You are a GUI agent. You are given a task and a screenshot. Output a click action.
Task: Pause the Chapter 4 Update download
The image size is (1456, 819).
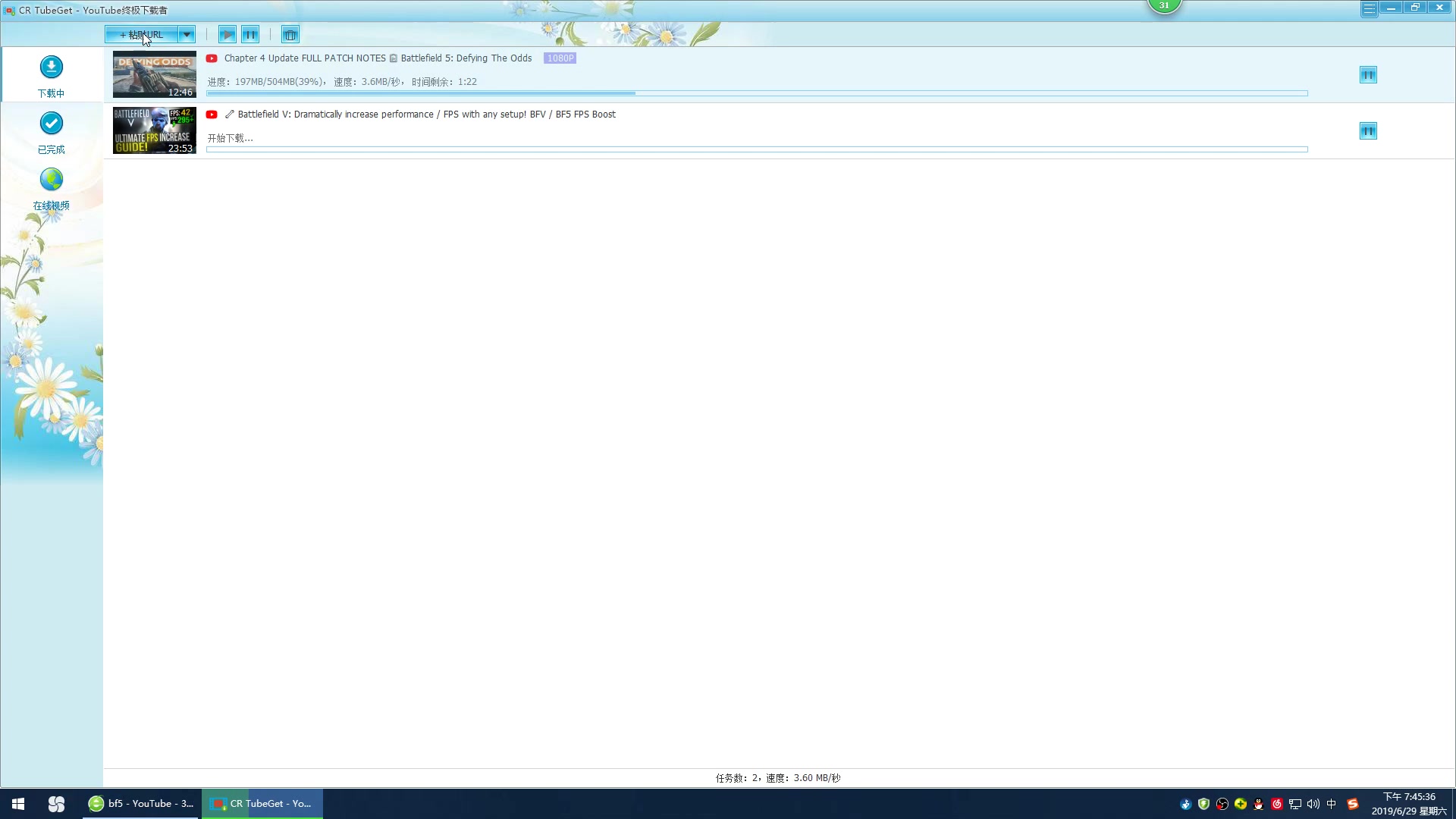(1368, 75)
